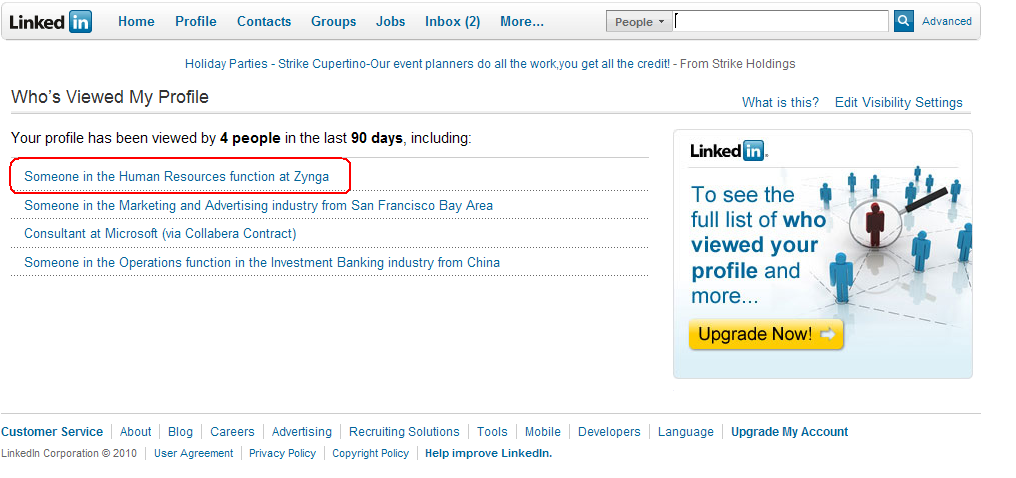Open Jobs in the navigation bar
This screenshot has width=1016, height=478.
[x=390, y=21]
